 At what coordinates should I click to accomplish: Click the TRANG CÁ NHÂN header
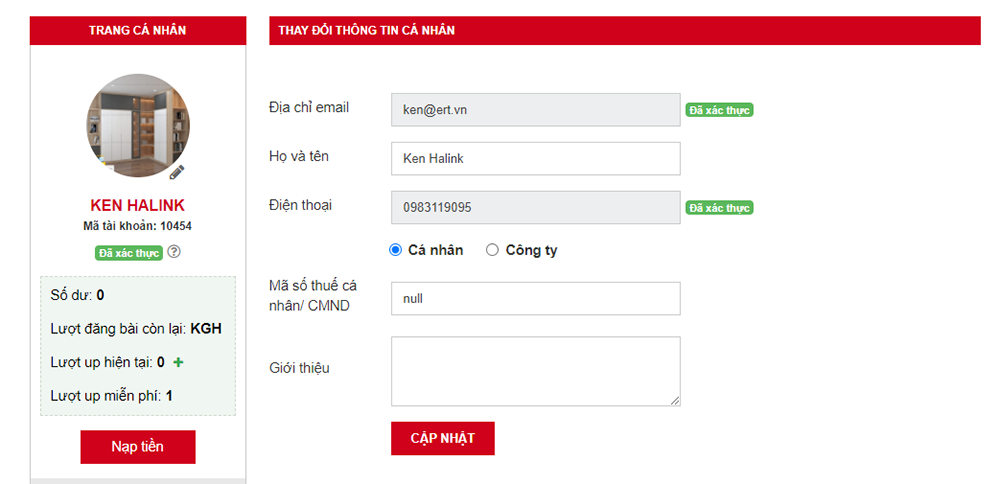[138, 31]
